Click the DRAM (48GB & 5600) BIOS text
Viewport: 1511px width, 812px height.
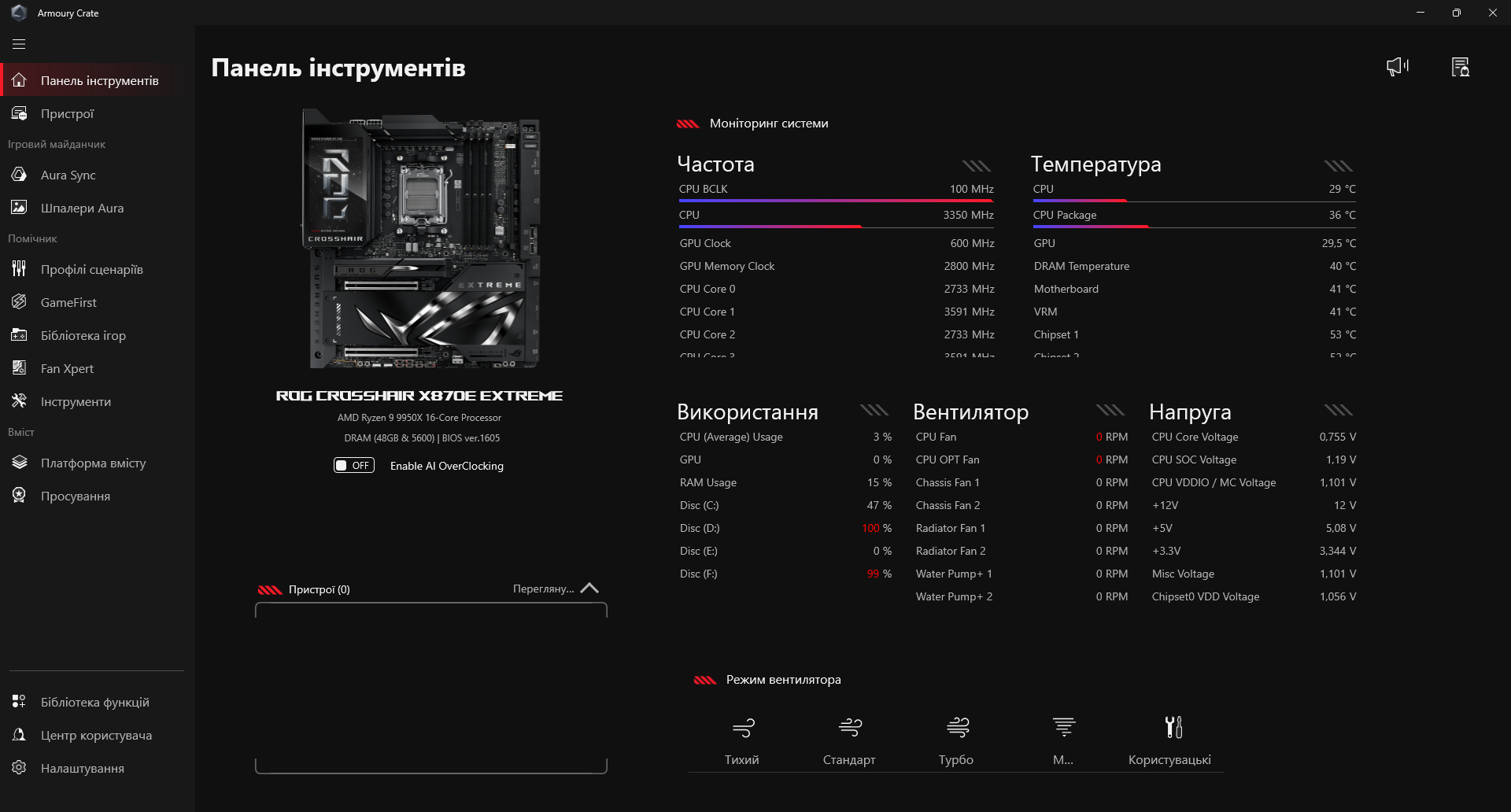422,438
